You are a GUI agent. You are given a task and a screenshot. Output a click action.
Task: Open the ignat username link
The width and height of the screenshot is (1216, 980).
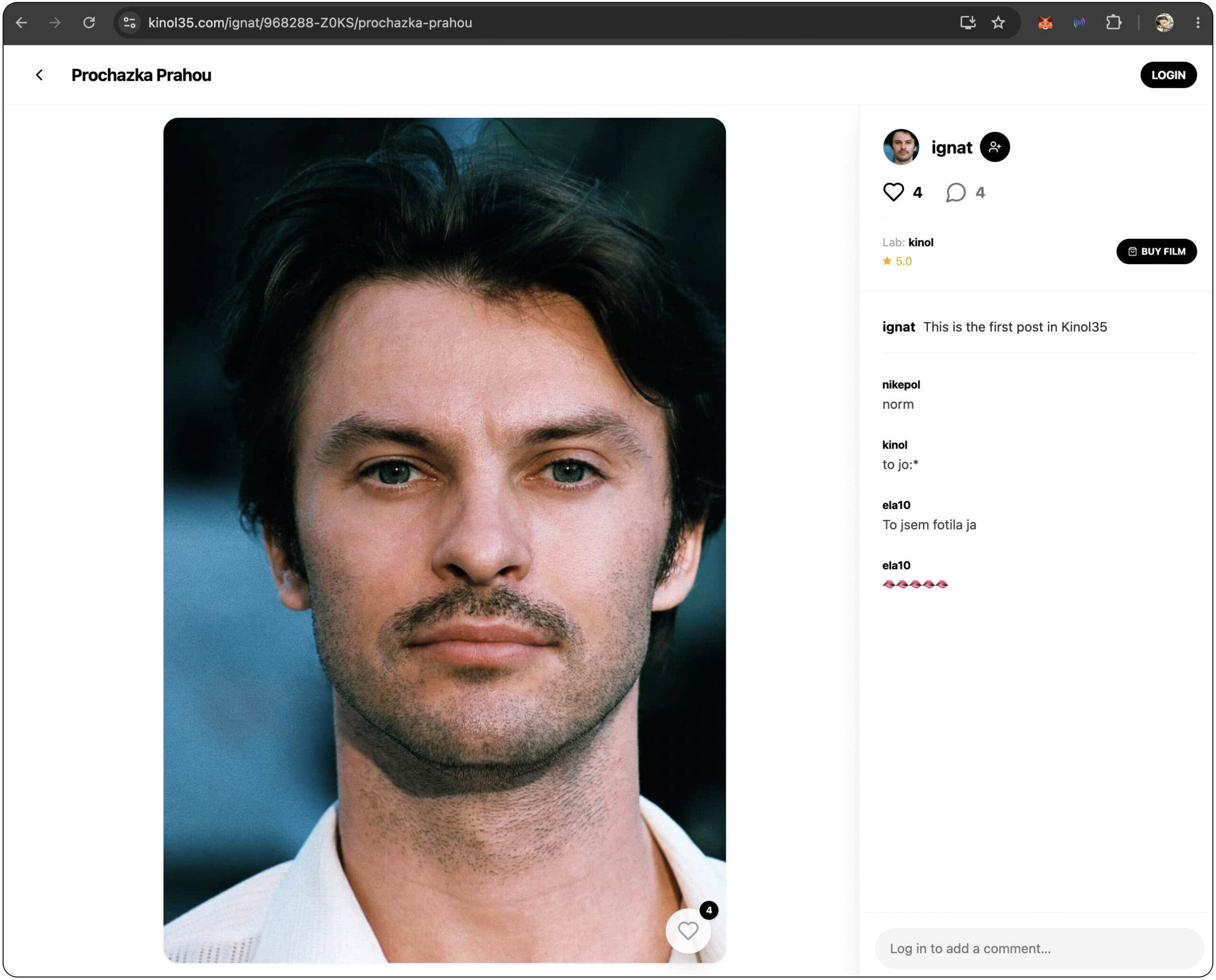click(951, 148)
